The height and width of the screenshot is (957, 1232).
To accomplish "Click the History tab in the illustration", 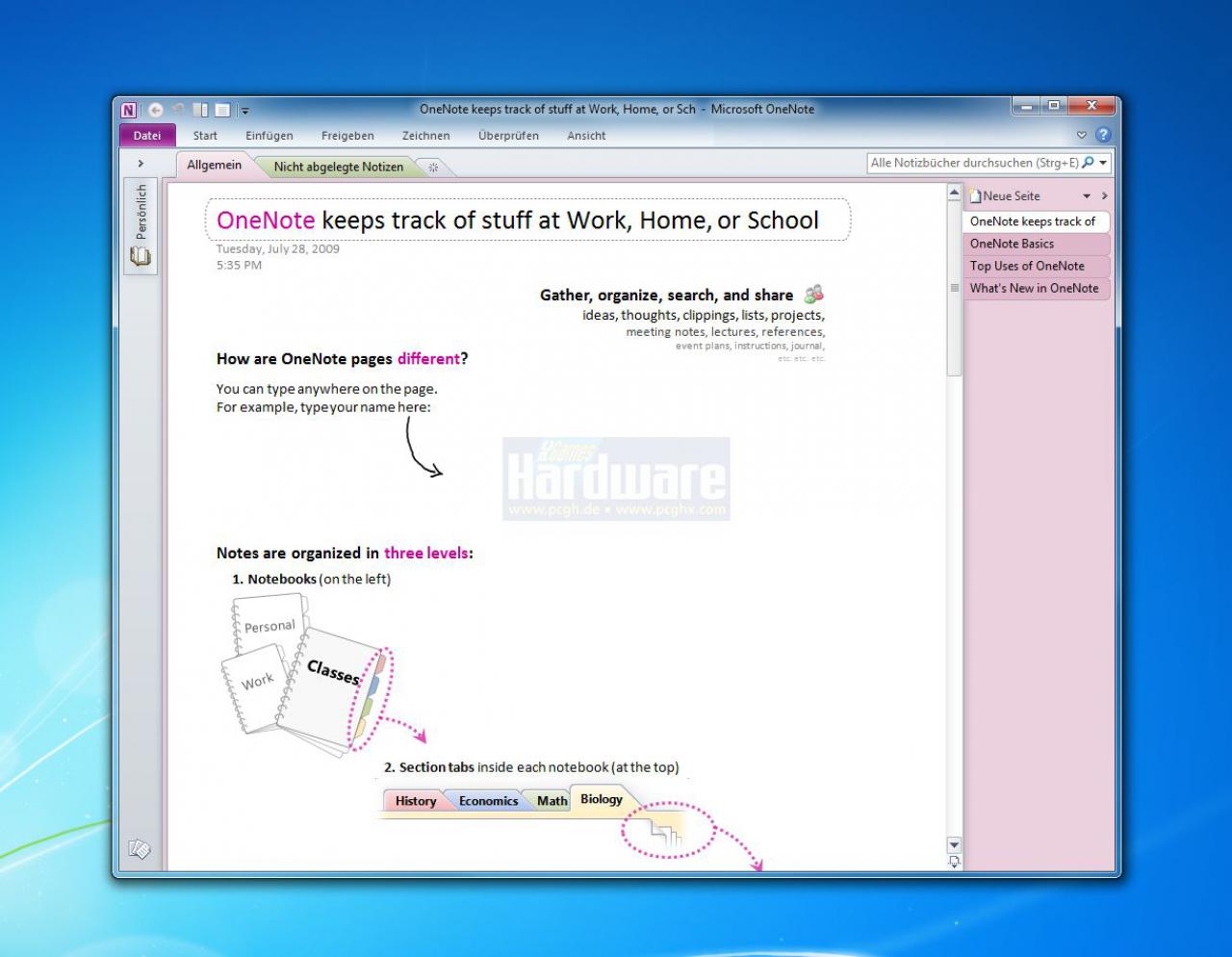I will point(415,801).
